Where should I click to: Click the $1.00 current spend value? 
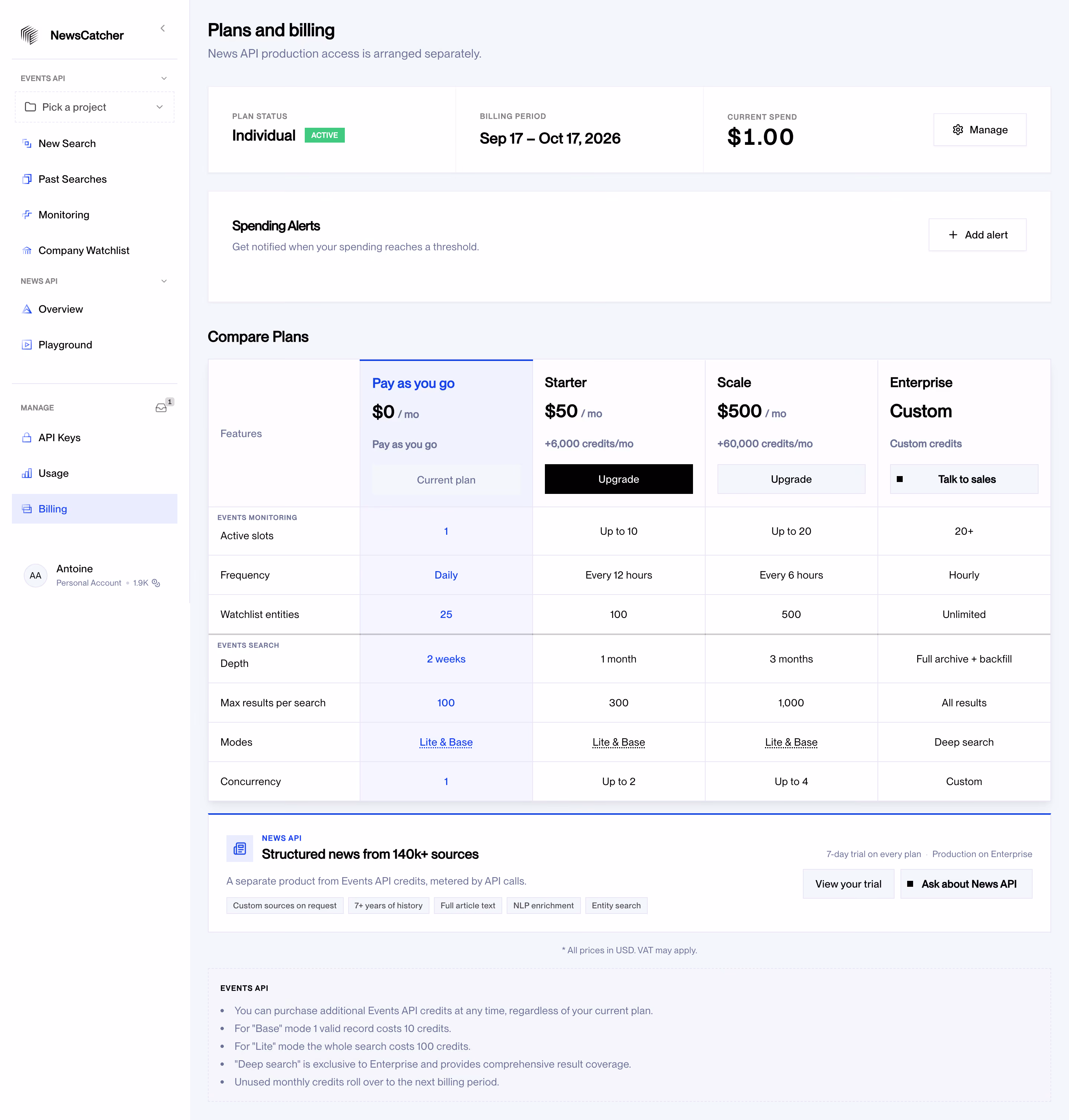click(x=760, y=137)
